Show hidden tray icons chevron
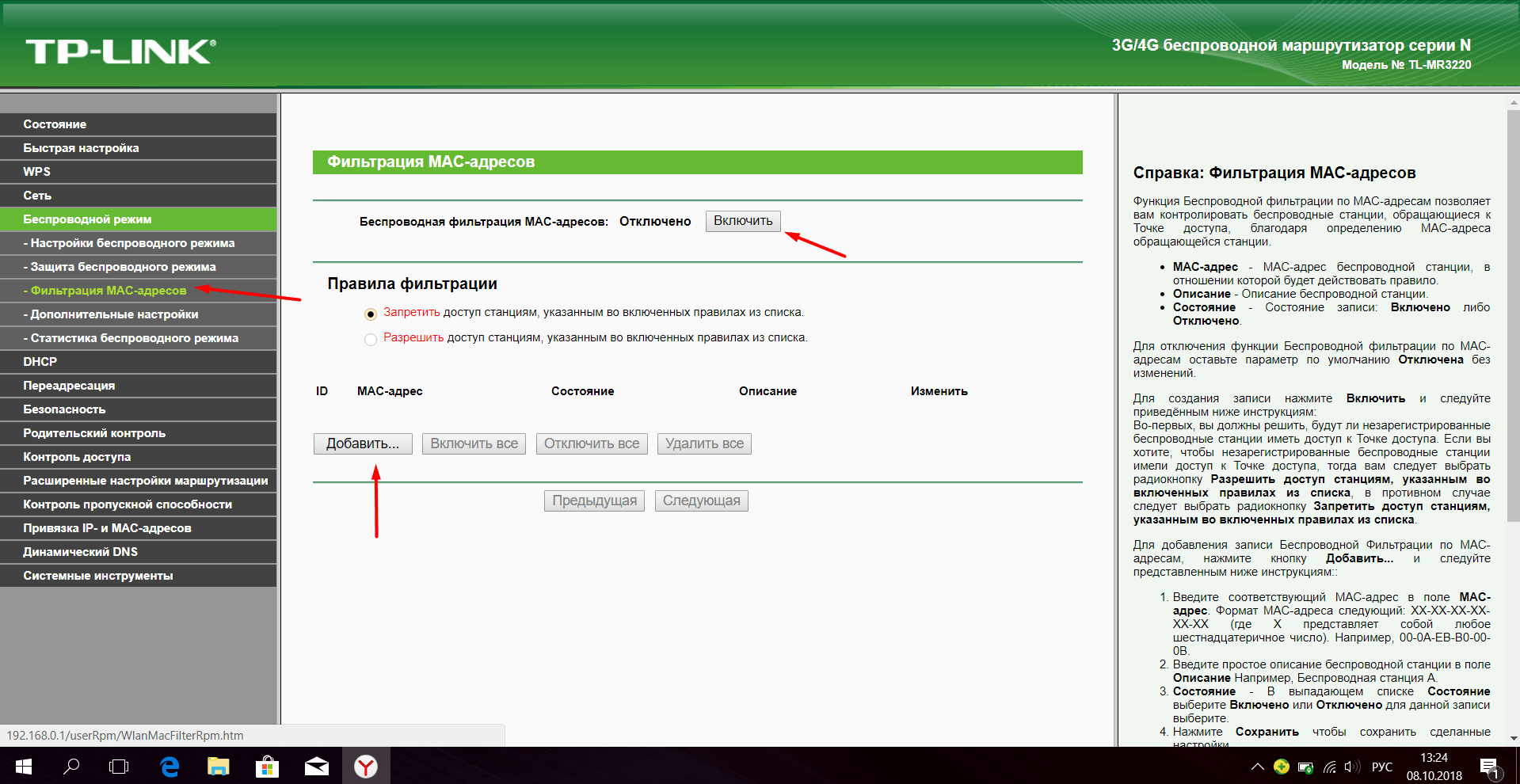This screenshot has width=1520, height=784. click(1257, 767)
